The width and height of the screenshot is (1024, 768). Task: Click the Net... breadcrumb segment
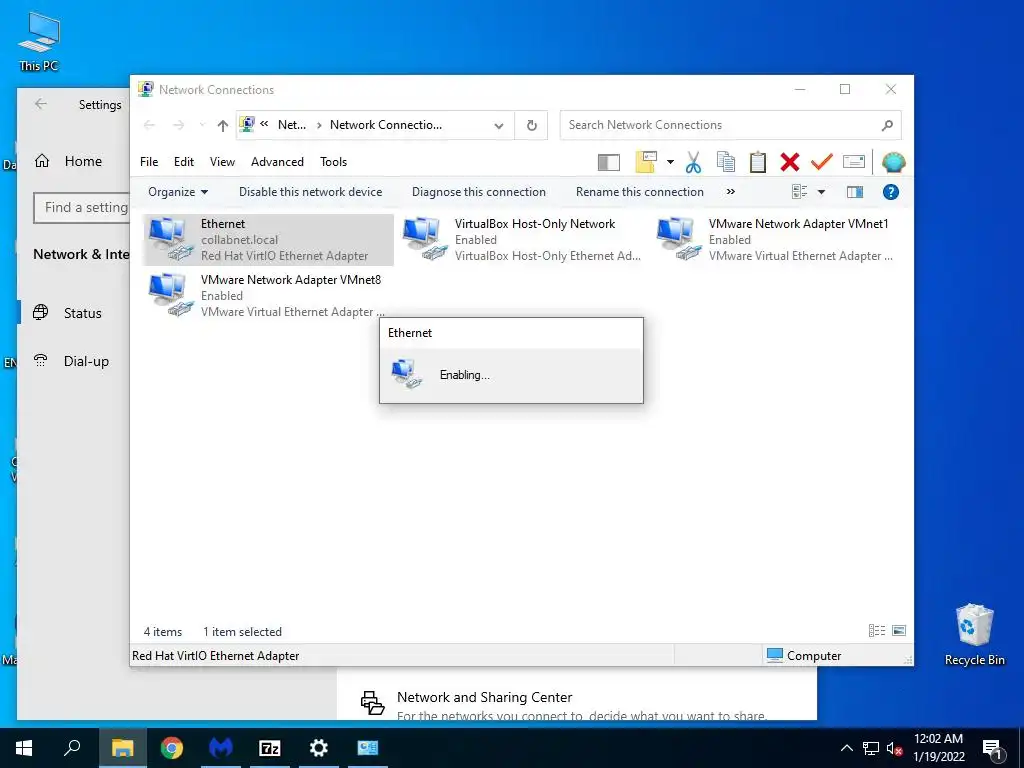point(292,125)
